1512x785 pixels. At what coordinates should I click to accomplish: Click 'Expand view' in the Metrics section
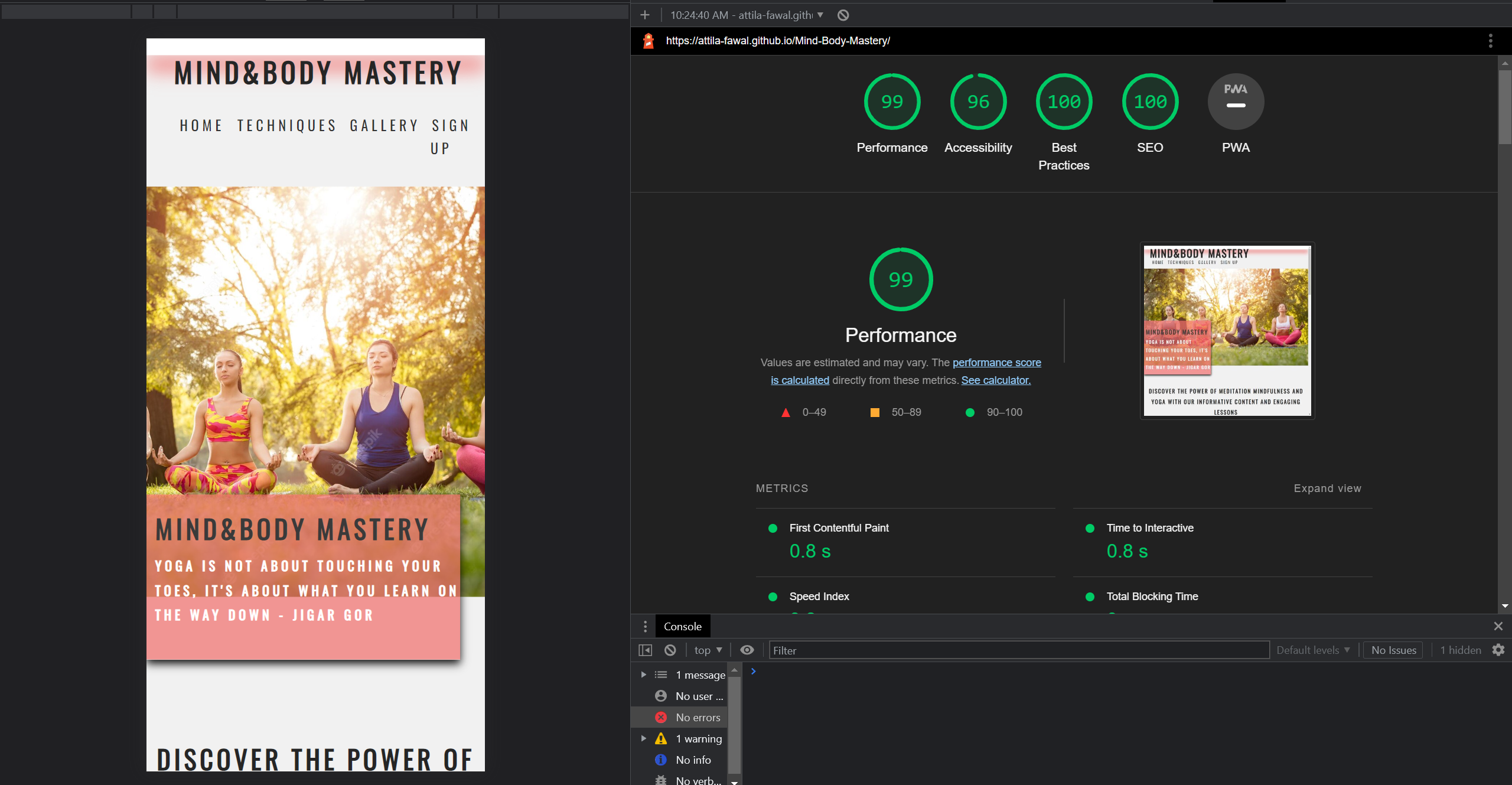(x=1327, y=488)
